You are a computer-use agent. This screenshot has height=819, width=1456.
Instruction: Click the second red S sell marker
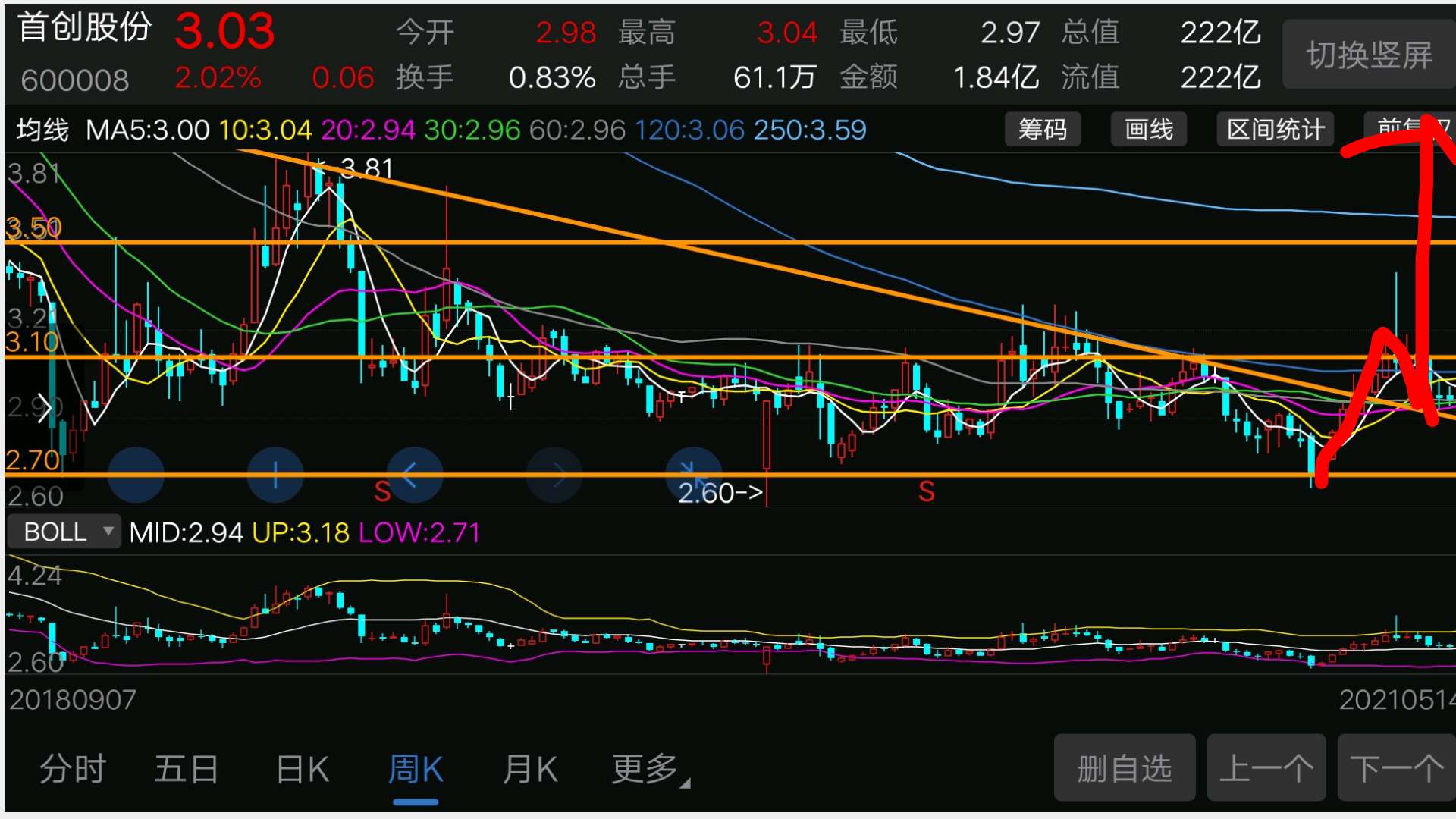click(x=926, y=492)
